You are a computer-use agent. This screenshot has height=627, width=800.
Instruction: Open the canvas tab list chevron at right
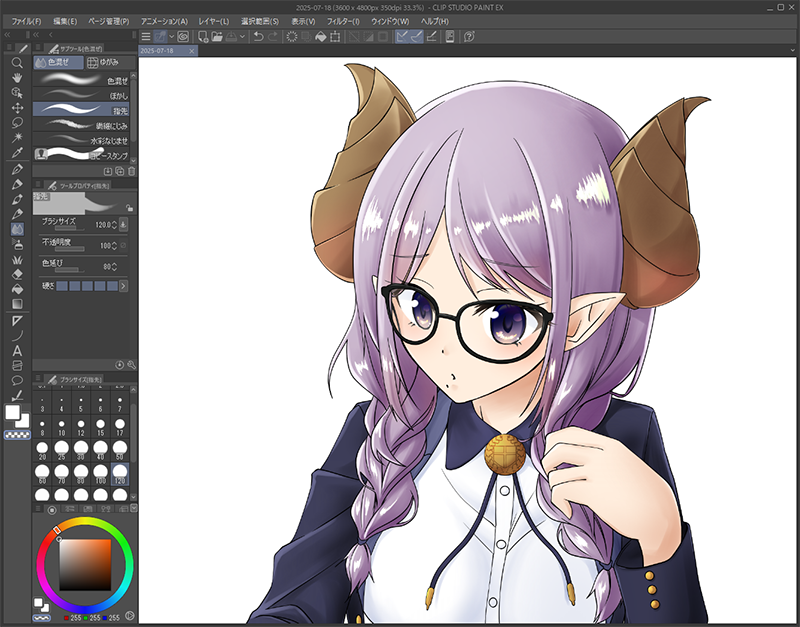[x=792, y=51]
